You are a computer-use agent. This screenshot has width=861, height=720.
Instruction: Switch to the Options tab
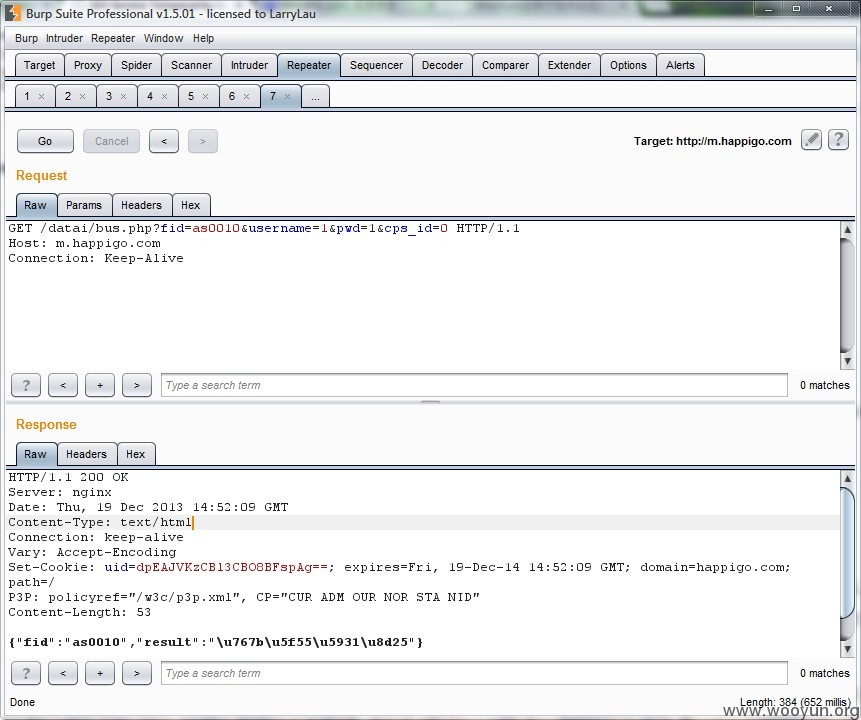click(628, 65)
